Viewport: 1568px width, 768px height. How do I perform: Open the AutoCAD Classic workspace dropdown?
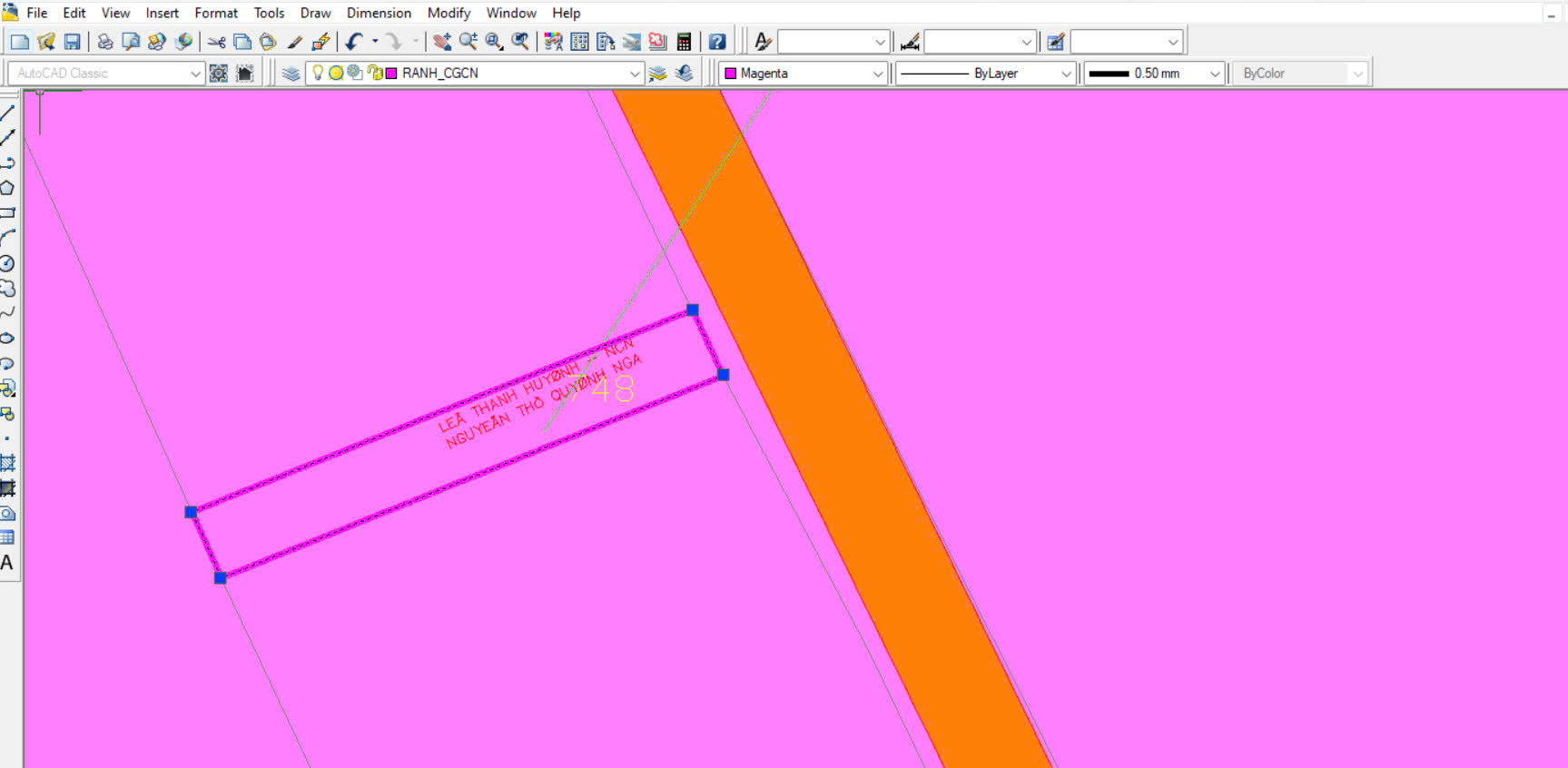pos(105,74)
